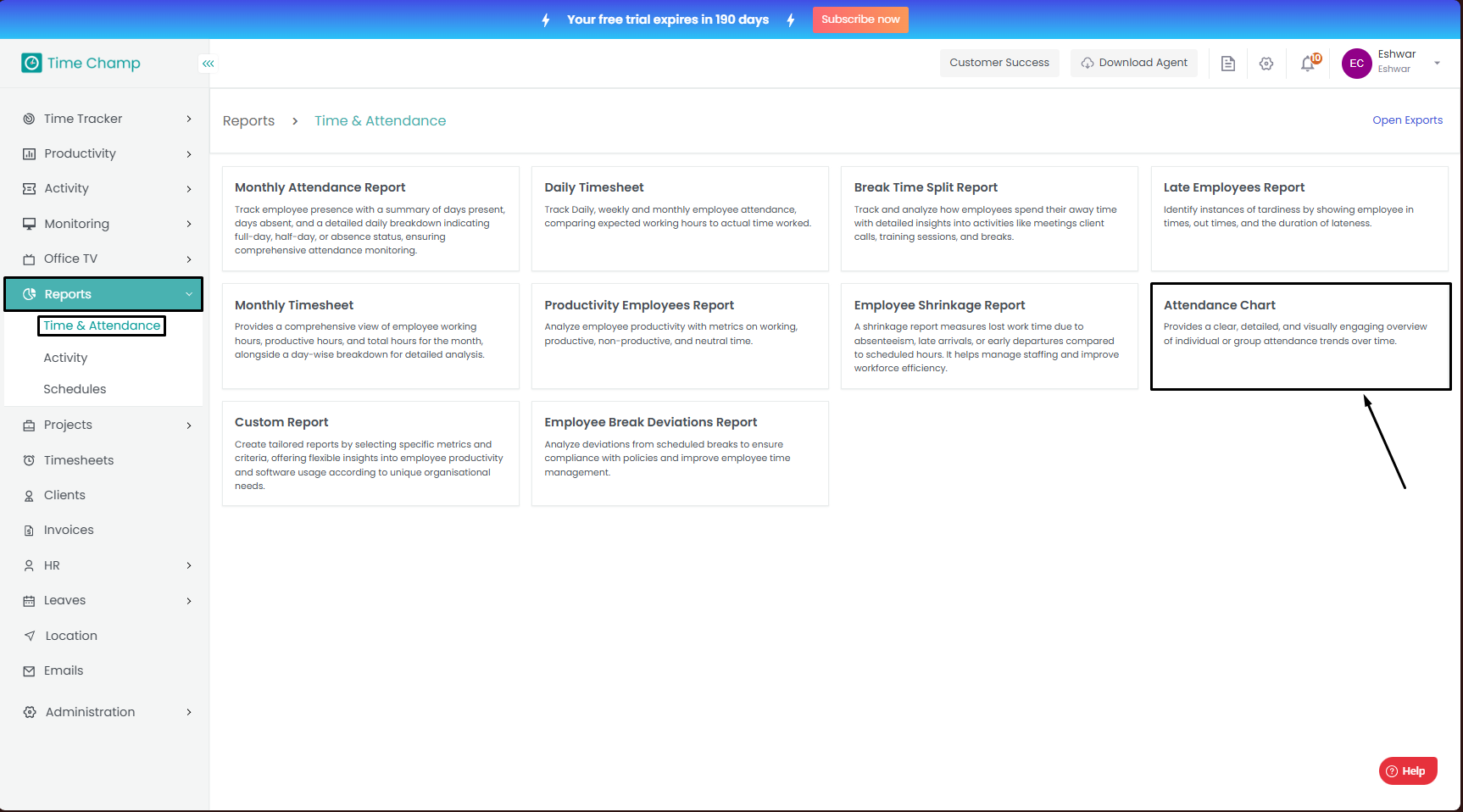Collapse the Reports menu chevron

coord(189,294)
